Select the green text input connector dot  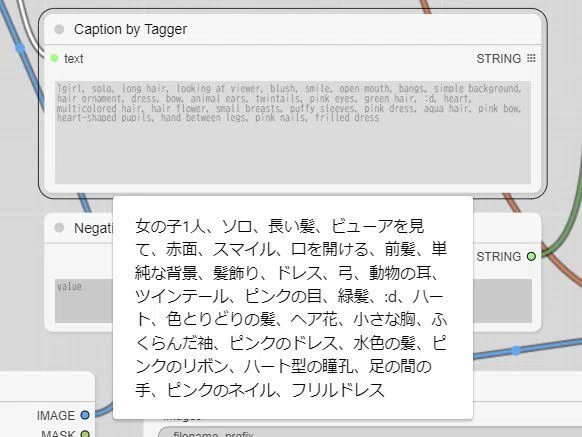coord(54,58)
